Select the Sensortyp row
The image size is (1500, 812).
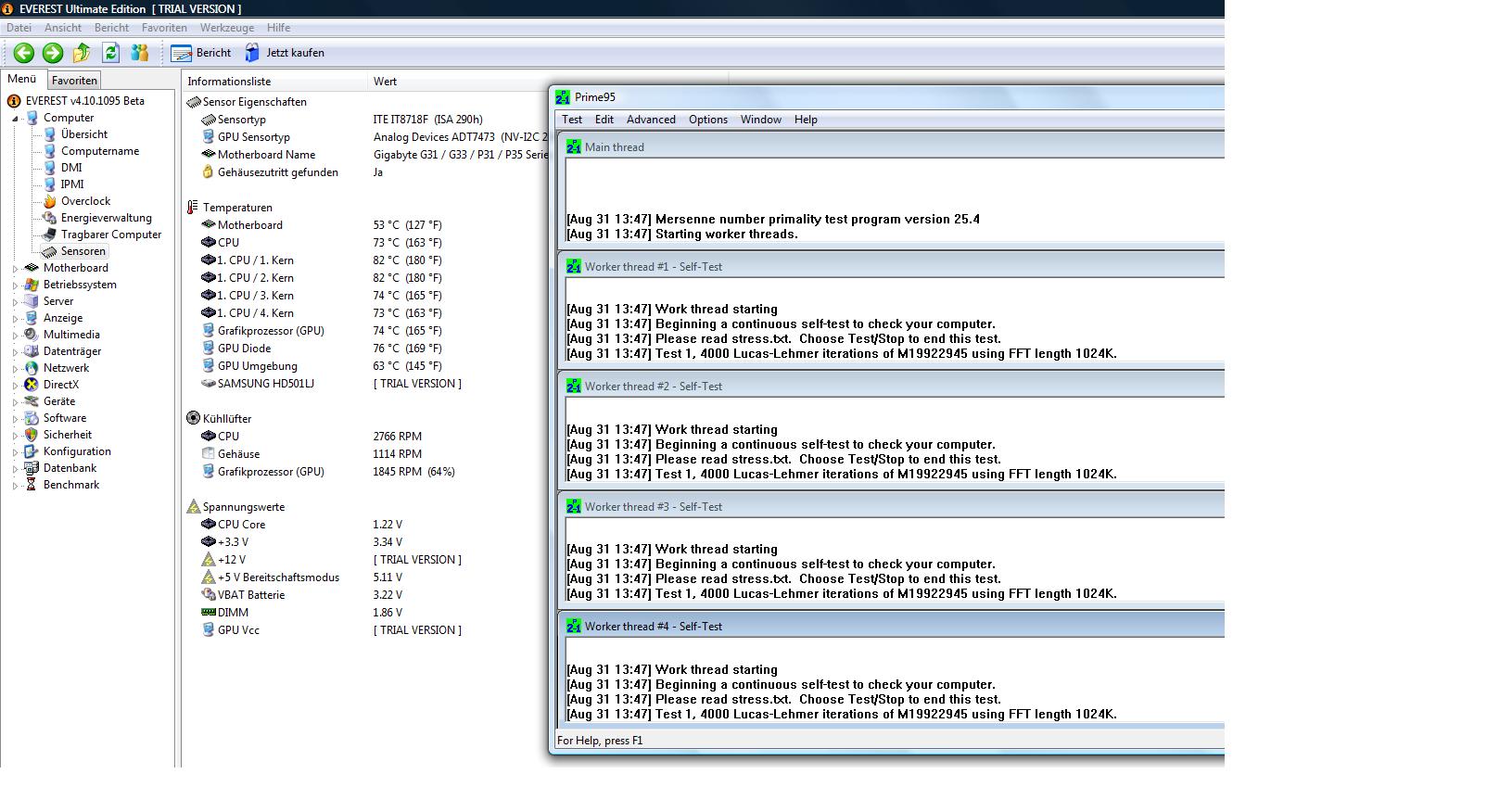coord(364,120)
